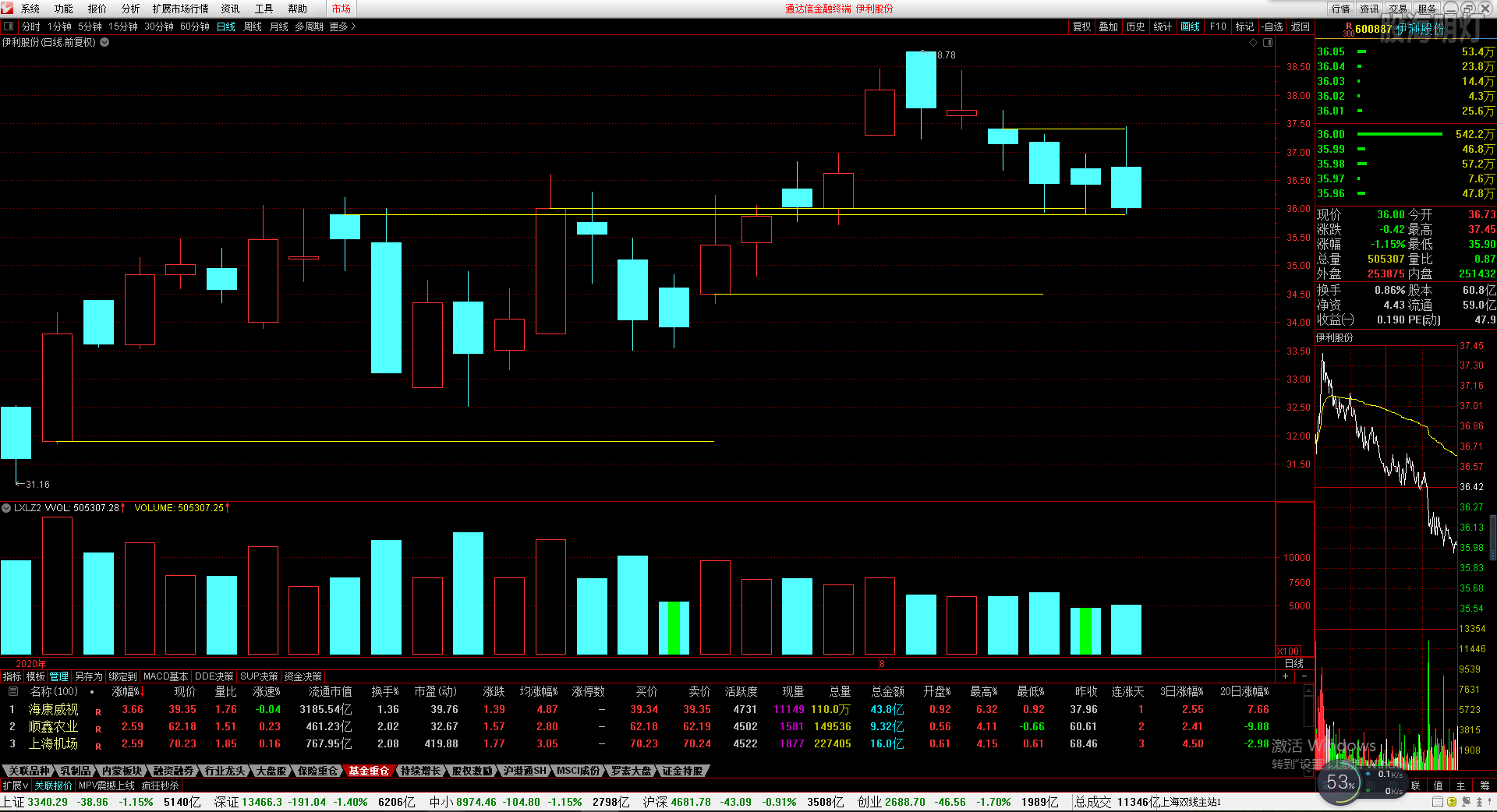
Task: Select the 60分钟 period
Action: click(195, 26)
